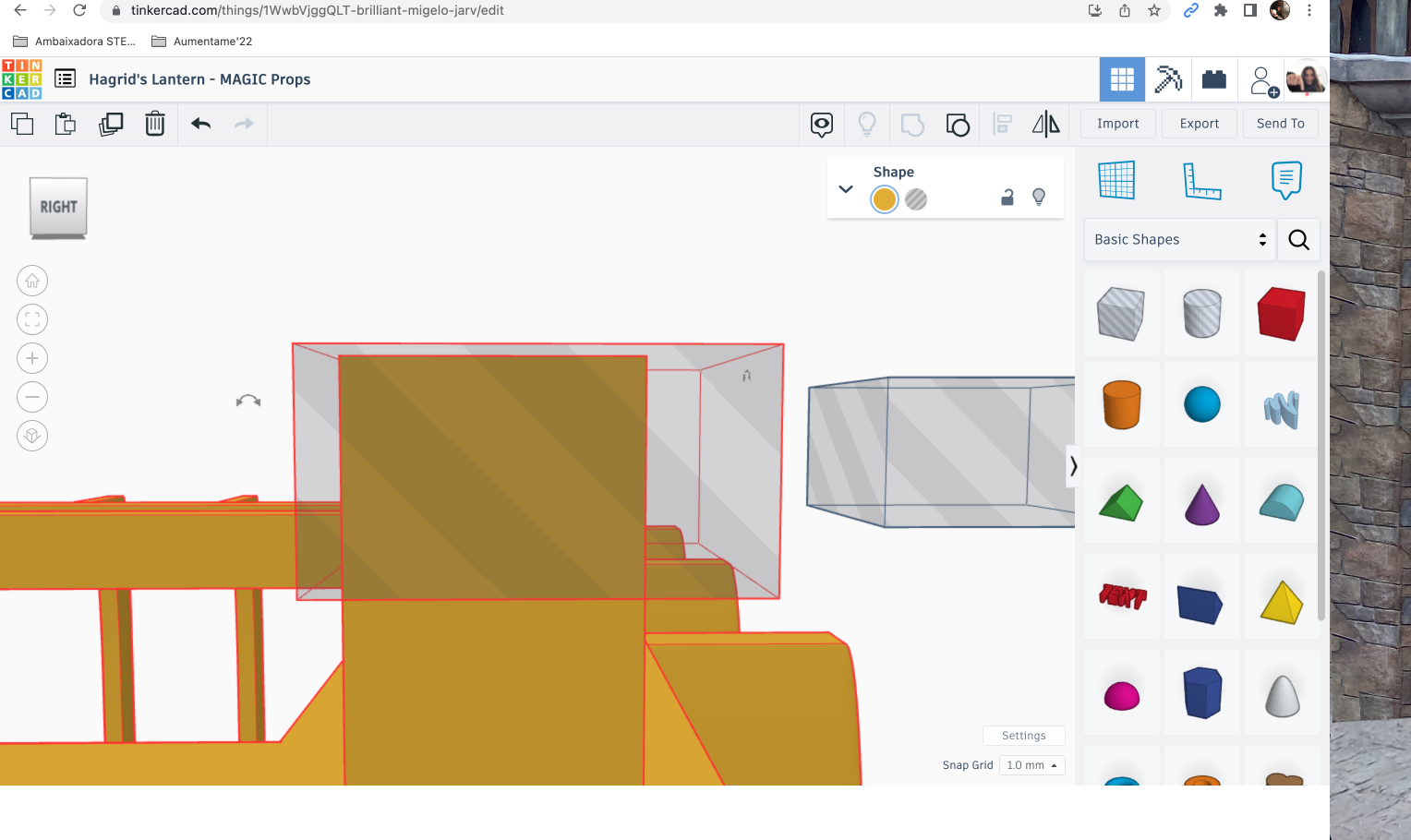The width and height of the screenshot is (1411, 840).
Task: Switch to the Minecraft pickaxe view
Action: coord(1168,79)
